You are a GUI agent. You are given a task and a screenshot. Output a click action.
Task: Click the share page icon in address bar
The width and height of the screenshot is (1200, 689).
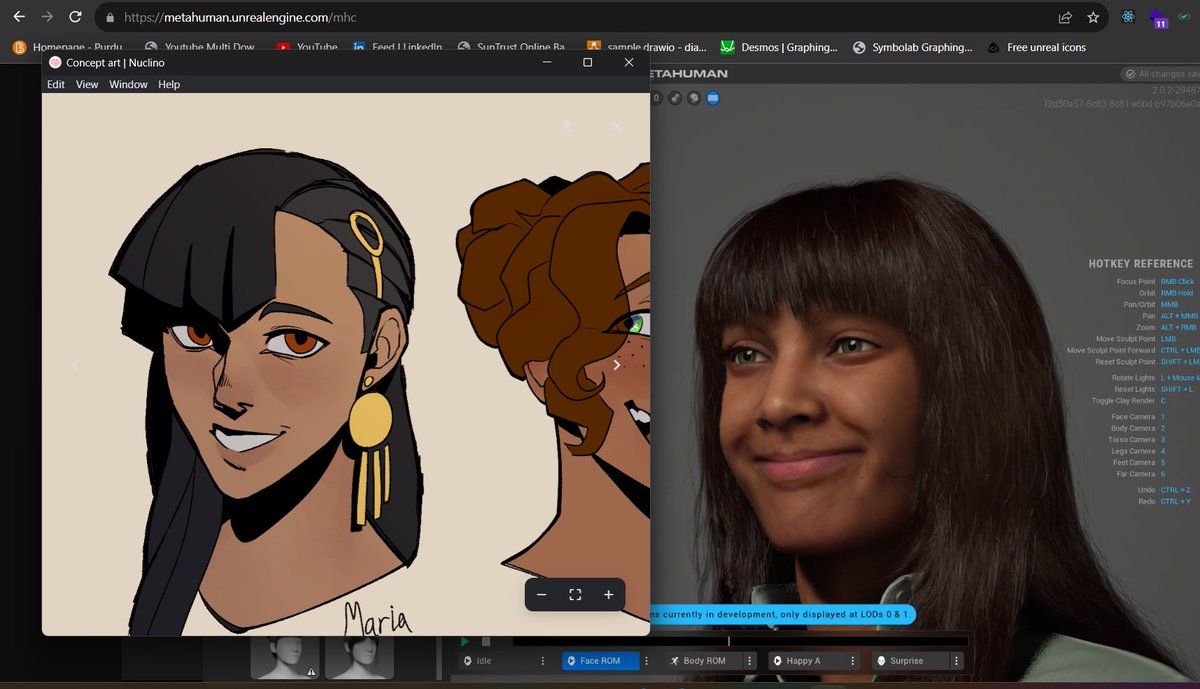(x=1065, y=18)
